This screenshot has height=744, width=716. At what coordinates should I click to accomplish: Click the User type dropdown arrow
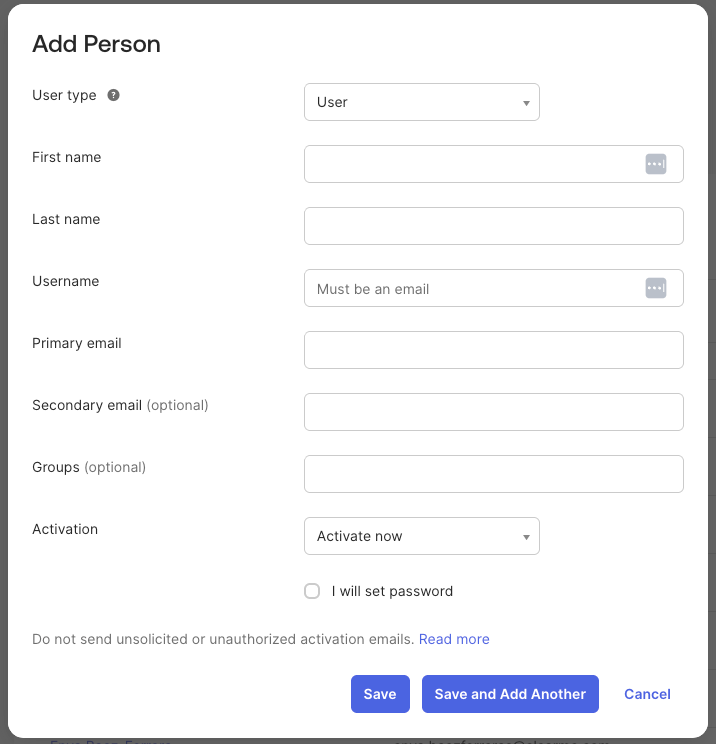(526, 103)
